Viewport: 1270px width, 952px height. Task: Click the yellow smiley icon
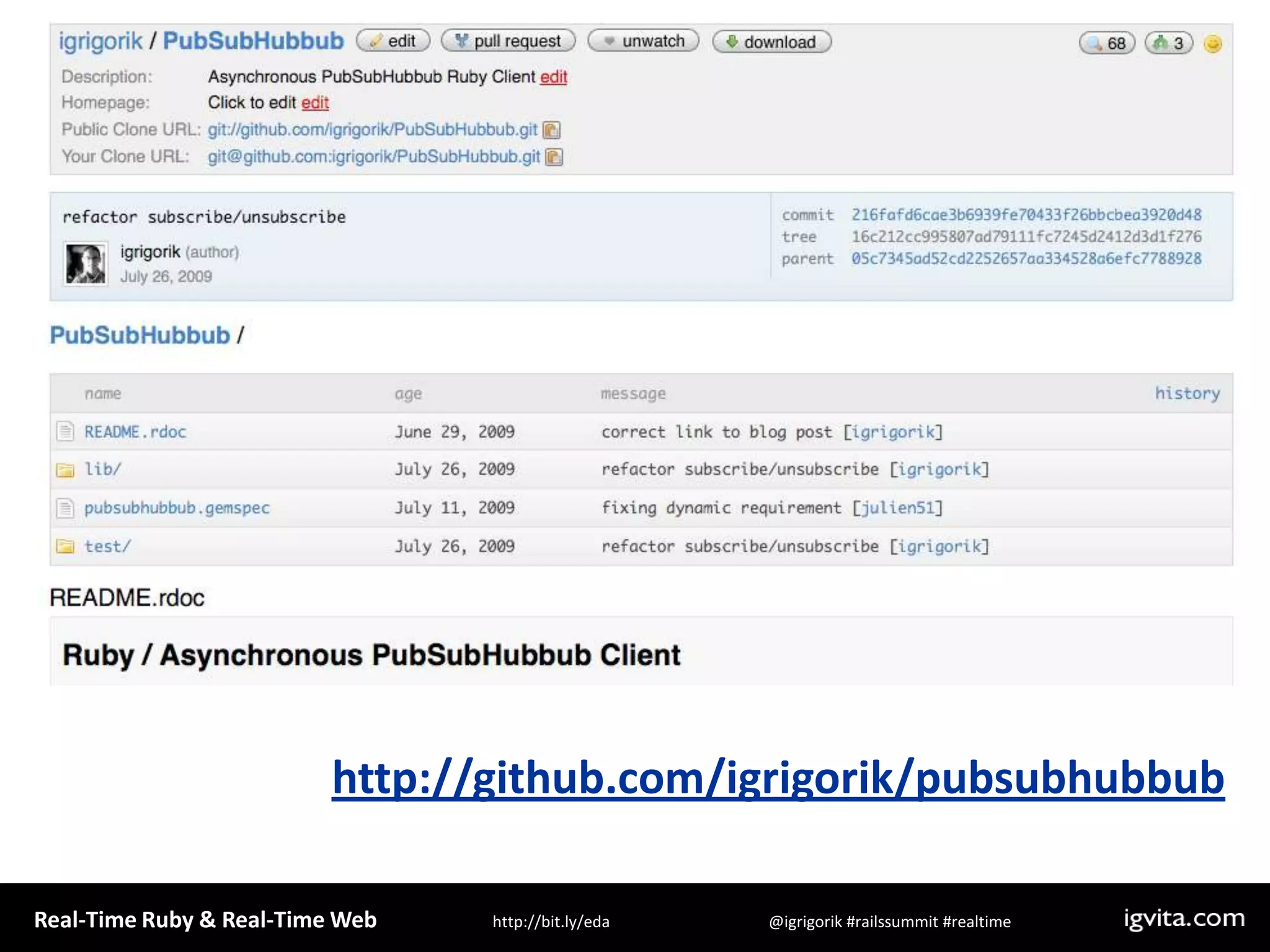(1212, 44)
